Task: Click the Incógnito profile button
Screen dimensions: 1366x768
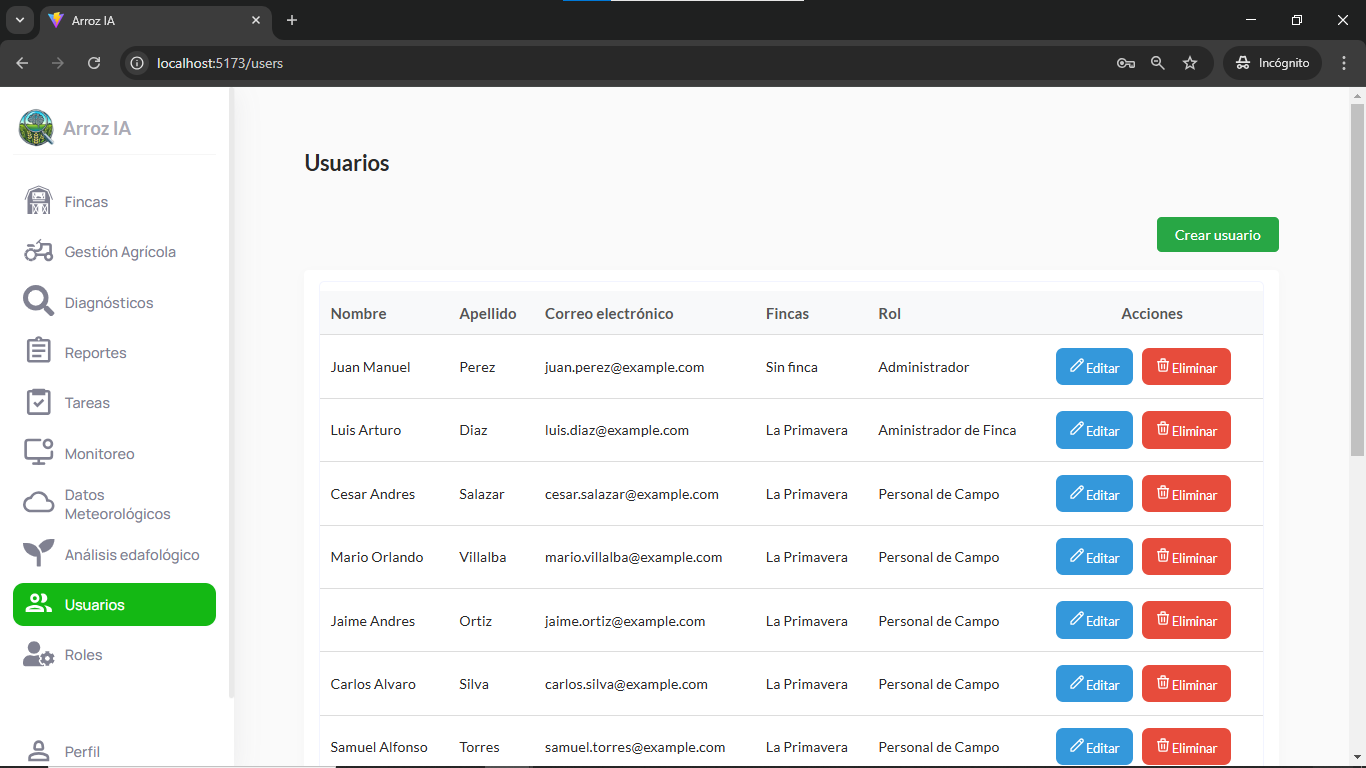Action: 1272,63
